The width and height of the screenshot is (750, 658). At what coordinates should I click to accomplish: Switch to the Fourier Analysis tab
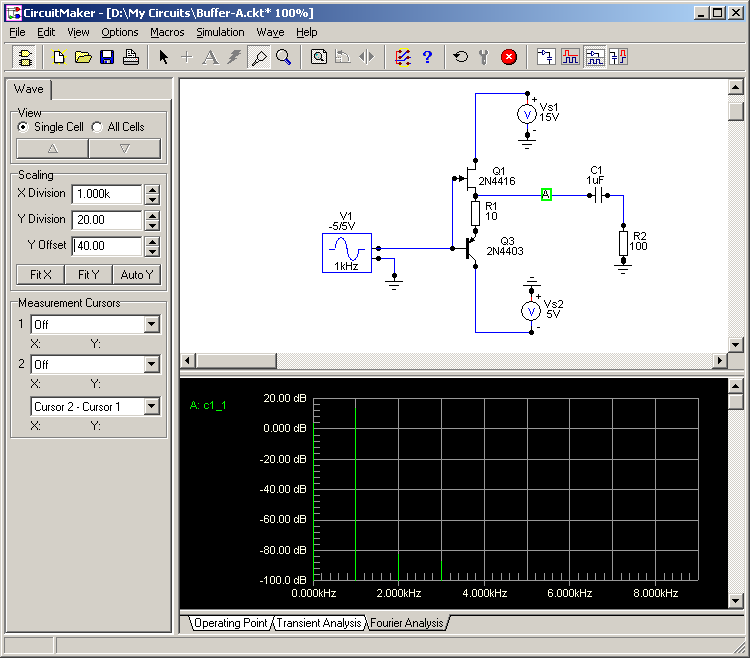407,623
